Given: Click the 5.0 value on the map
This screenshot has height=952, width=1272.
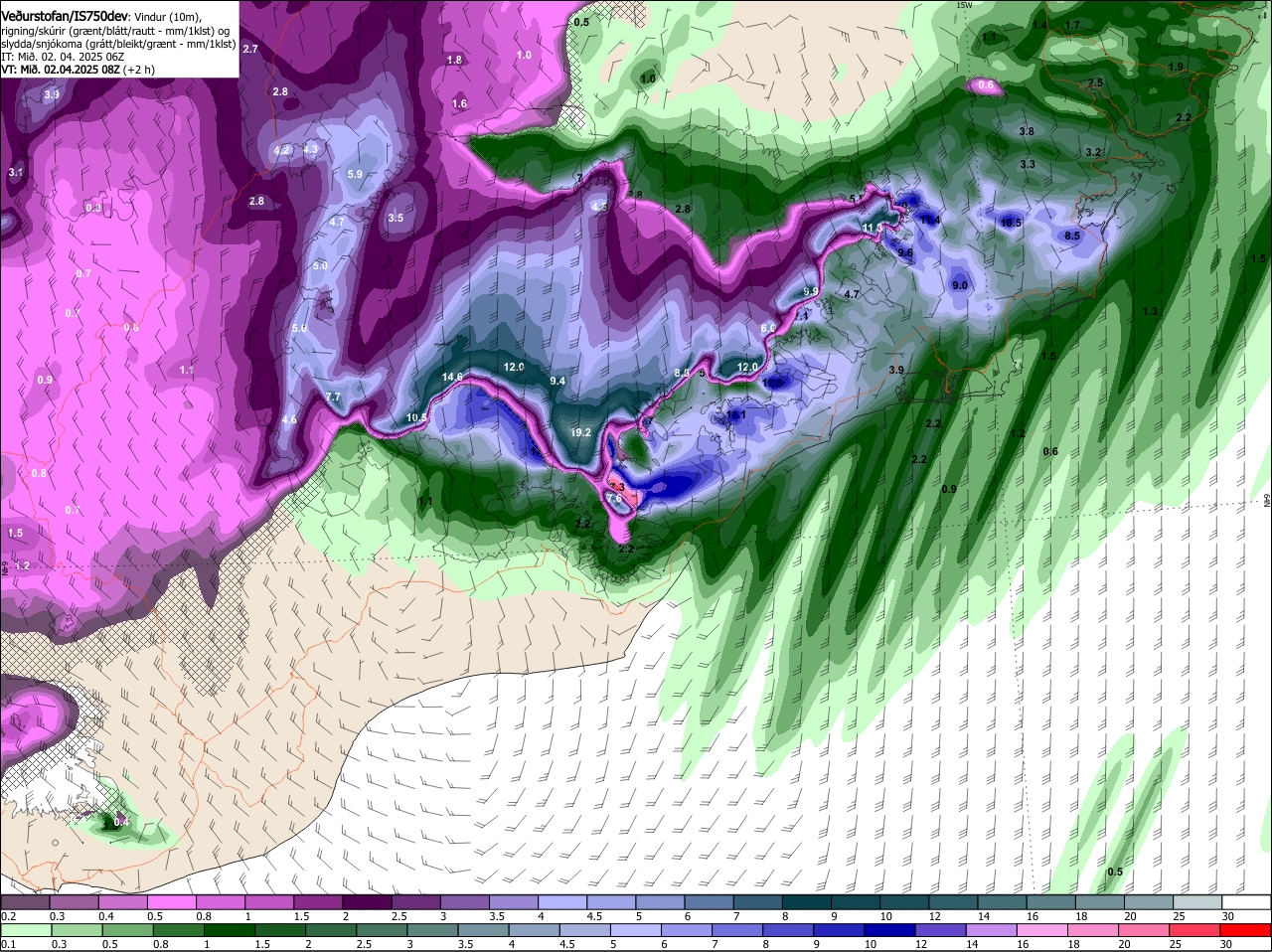Looking at the screenshot, I should pos(320,266).
